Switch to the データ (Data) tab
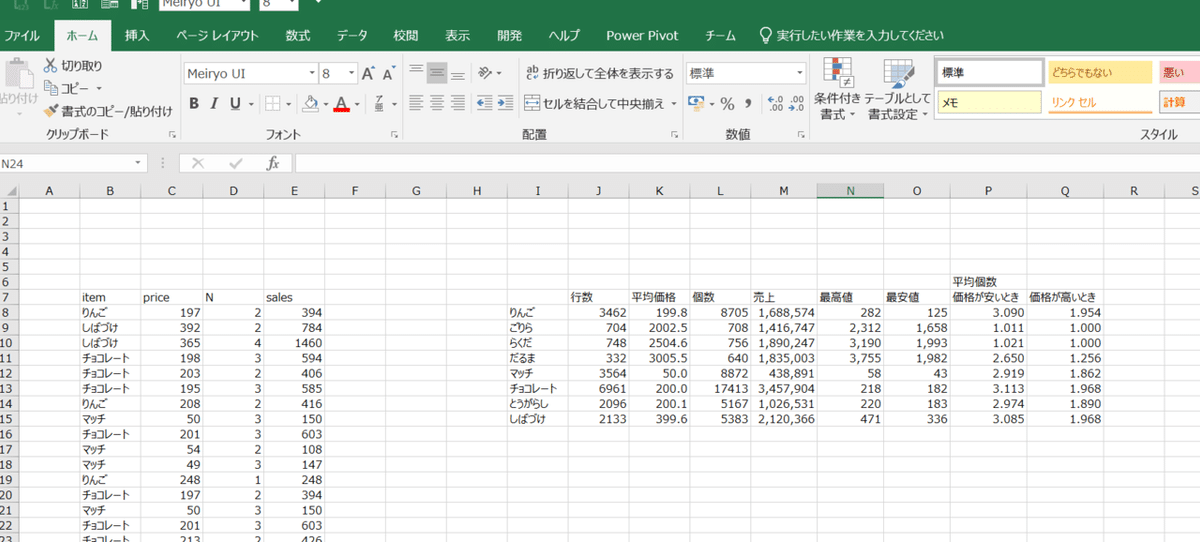 tap(352, 35)
